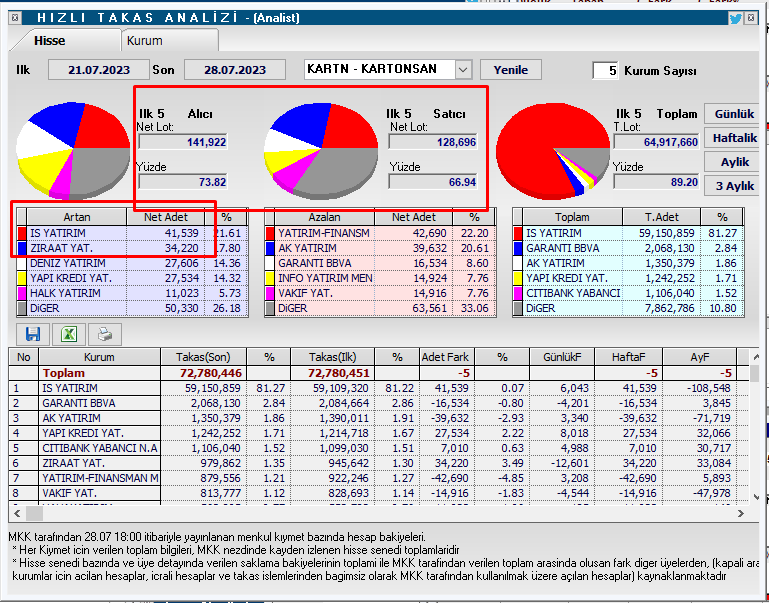Share via the Twitter bird icon
The width and height of the screenshot is (769, 603).
coord(735,19)
